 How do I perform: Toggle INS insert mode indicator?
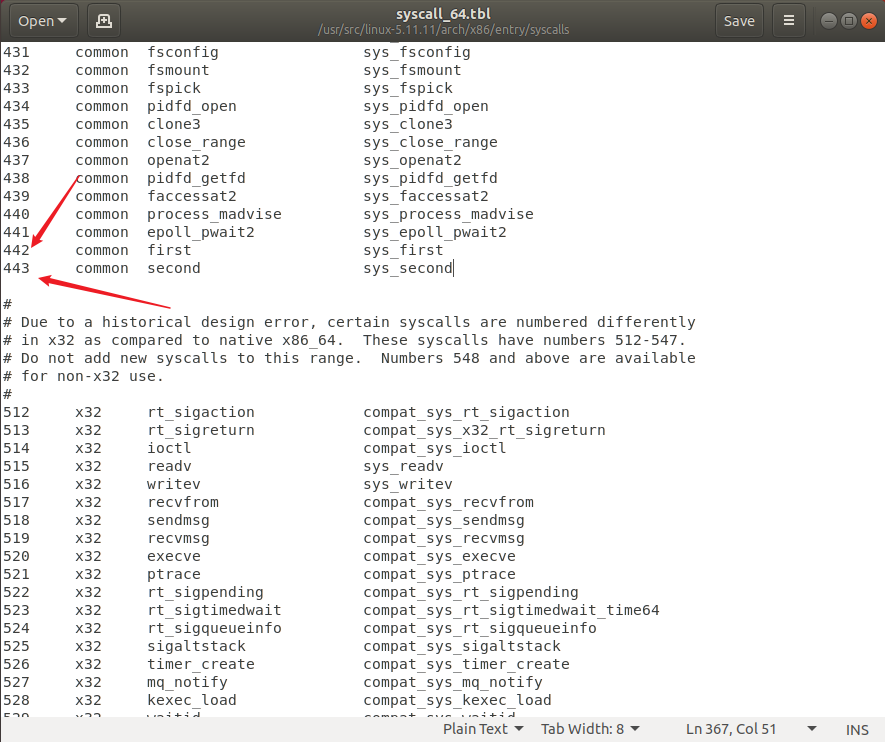857,730
